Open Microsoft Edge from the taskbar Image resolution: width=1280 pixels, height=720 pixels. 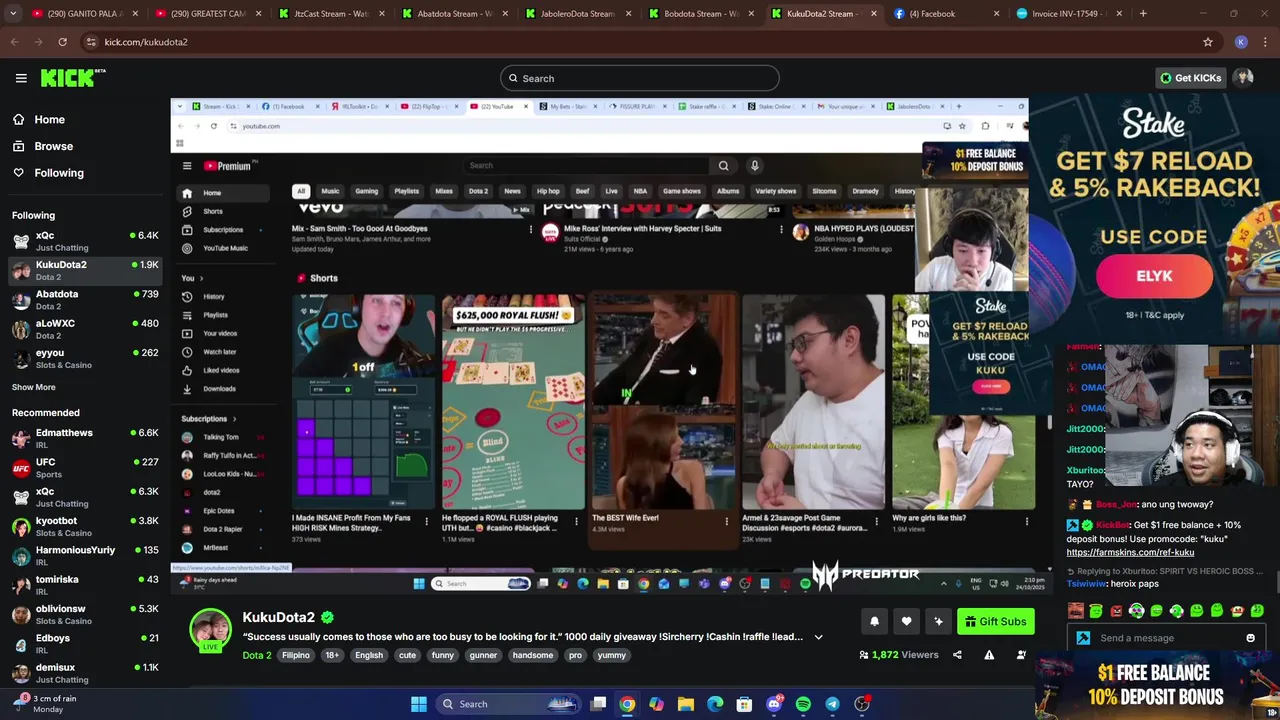715,704
